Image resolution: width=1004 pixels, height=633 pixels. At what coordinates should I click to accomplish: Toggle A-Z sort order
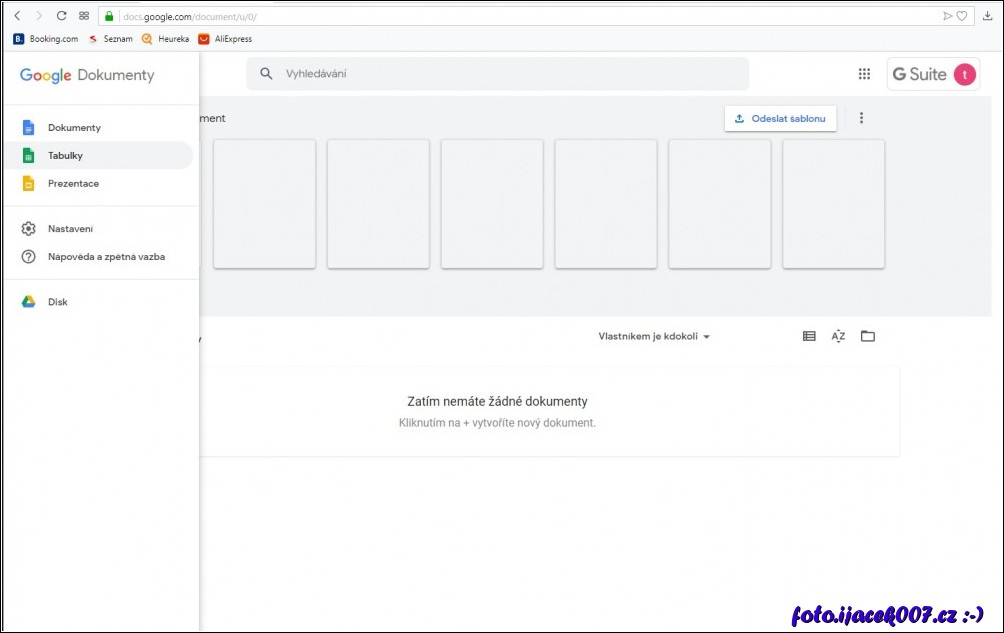pos(838,336)
